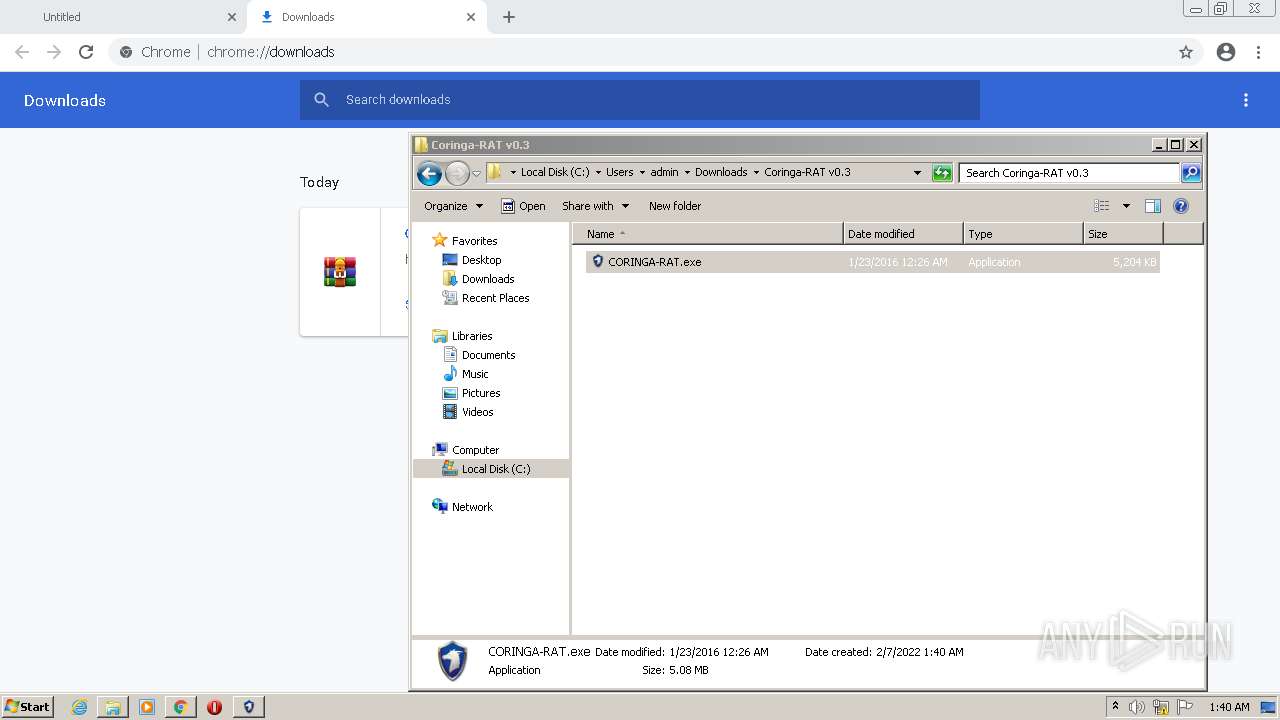Click the Open button in toolbar
Image resolution: width=1280 pixels, height=720 pixels.
click(523, 206)
